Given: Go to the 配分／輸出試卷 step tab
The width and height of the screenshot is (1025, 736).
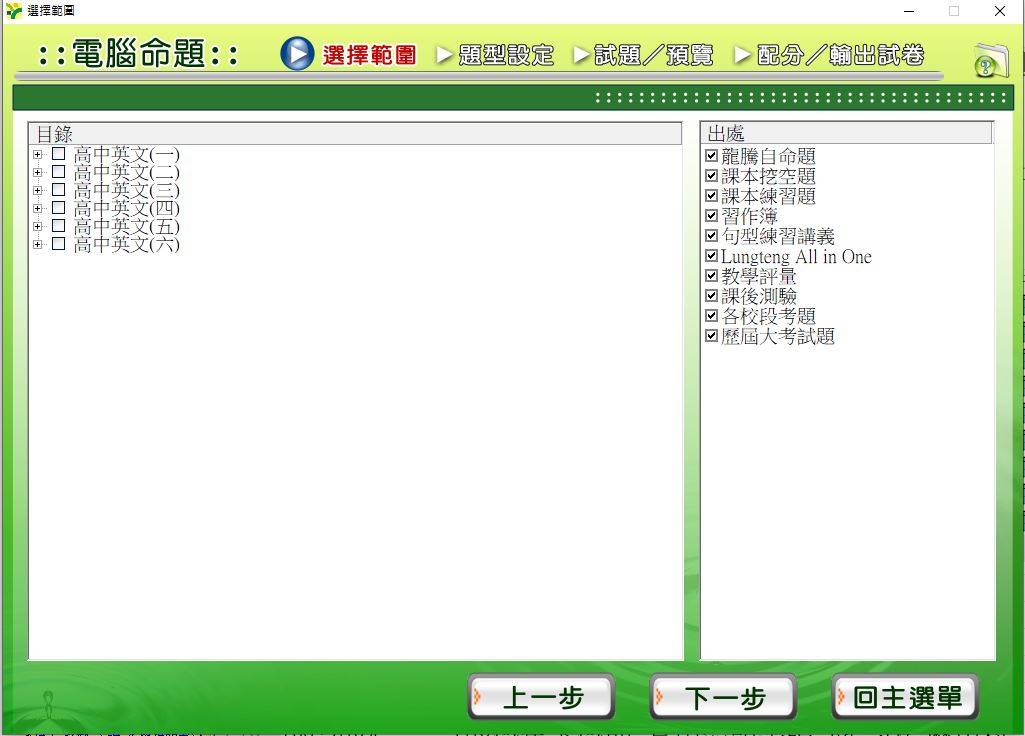Looking at the screenshot, I should point(841,55).
